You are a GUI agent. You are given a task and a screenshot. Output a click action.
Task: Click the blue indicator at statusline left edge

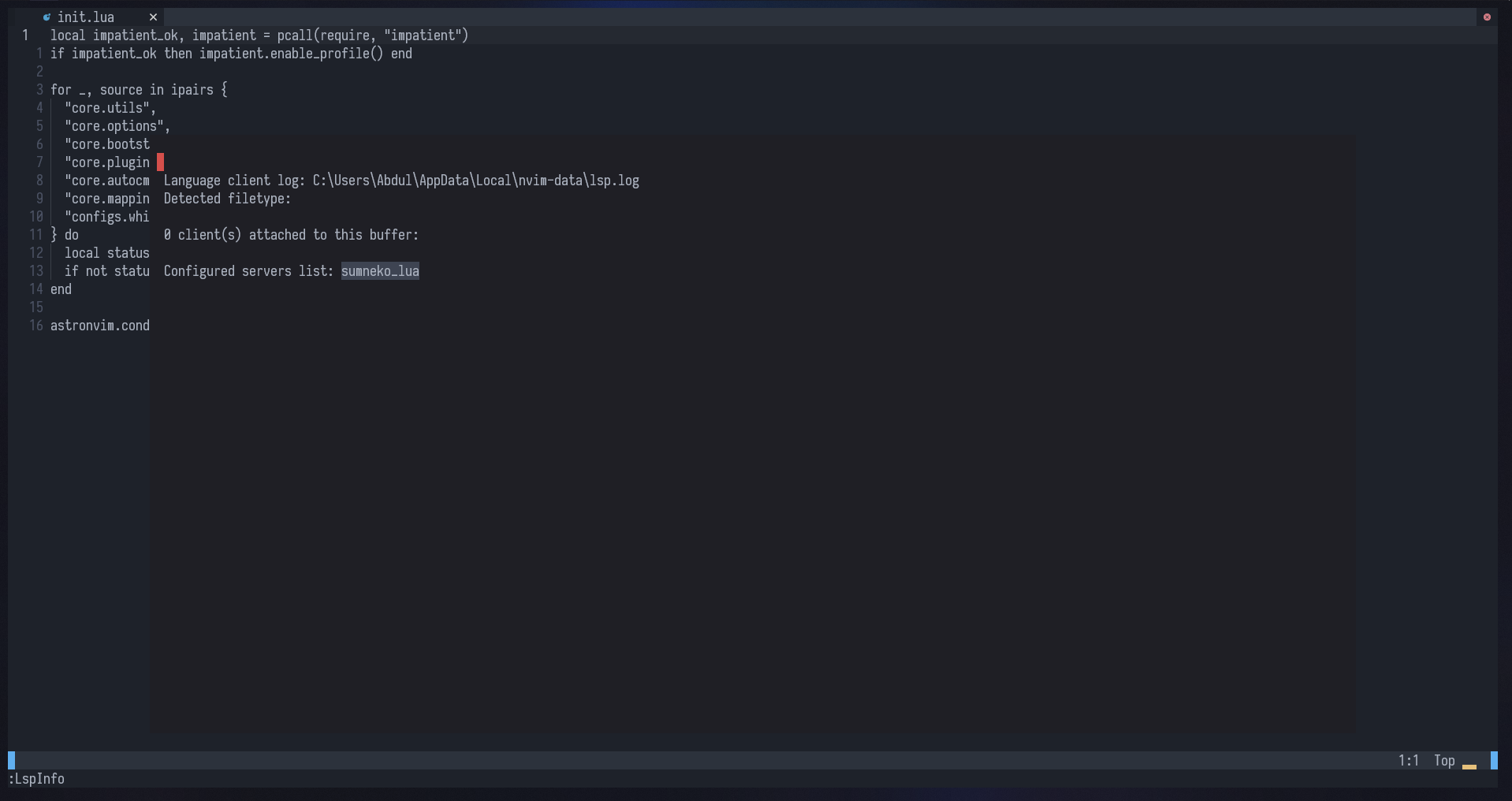point(10,760)
